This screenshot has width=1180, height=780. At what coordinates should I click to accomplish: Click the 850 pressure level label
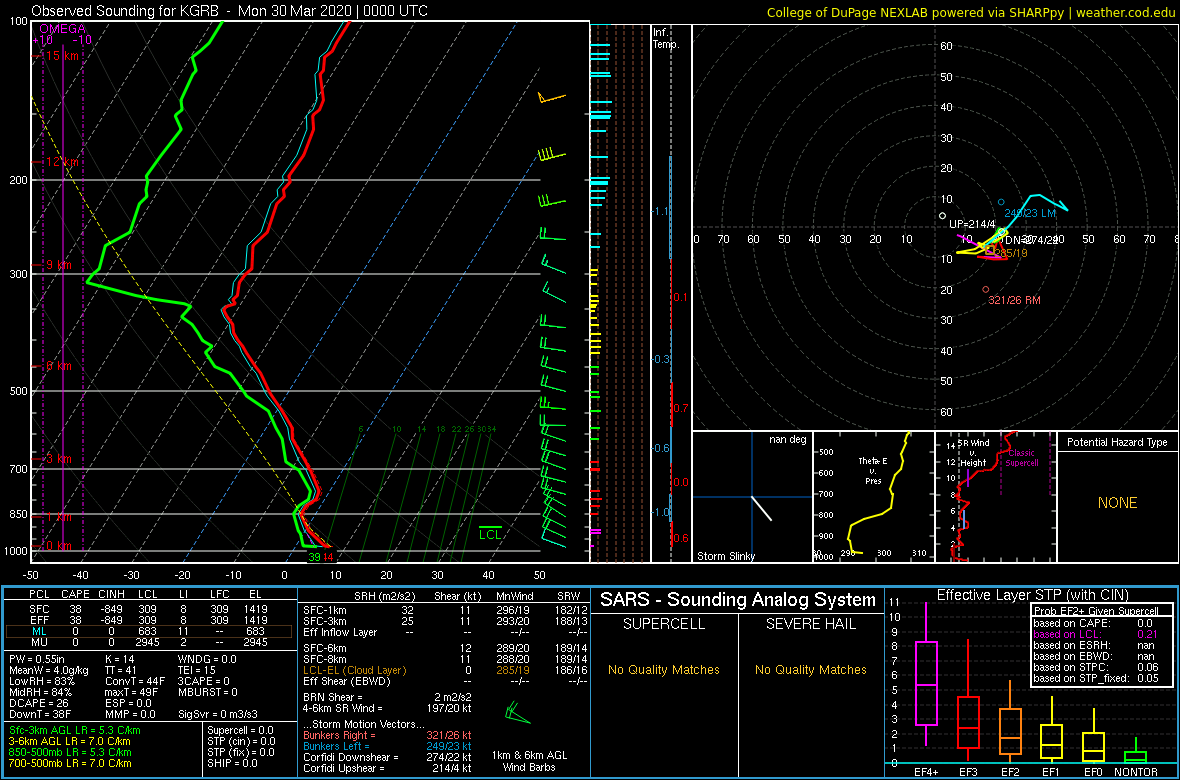[17, 514]
